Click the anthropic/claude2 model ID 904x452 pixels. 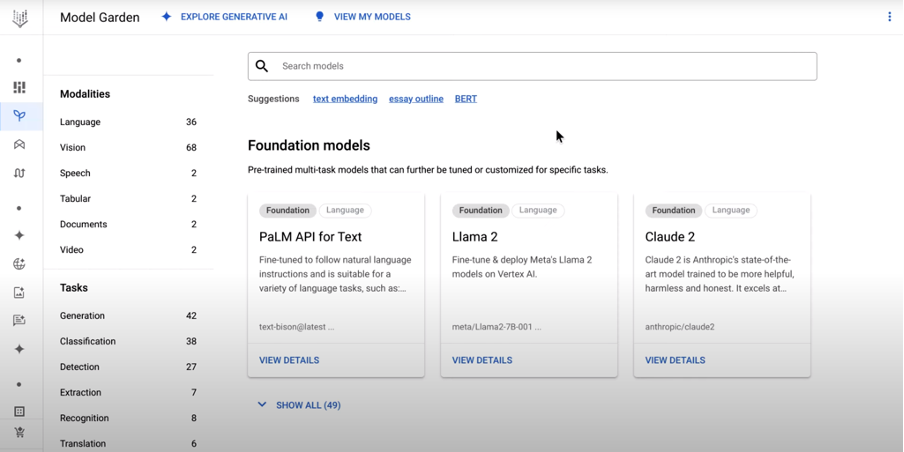click(680, 327)
